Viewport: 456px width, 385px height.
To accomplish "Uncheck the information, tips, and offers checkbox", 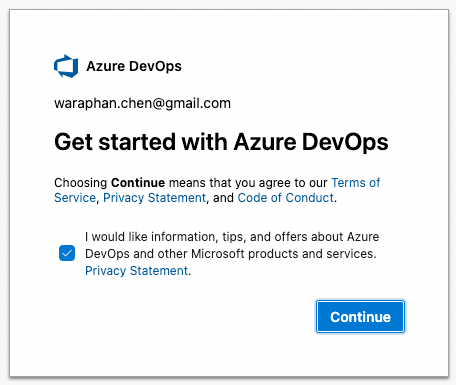I will click(x=67, y=253).
